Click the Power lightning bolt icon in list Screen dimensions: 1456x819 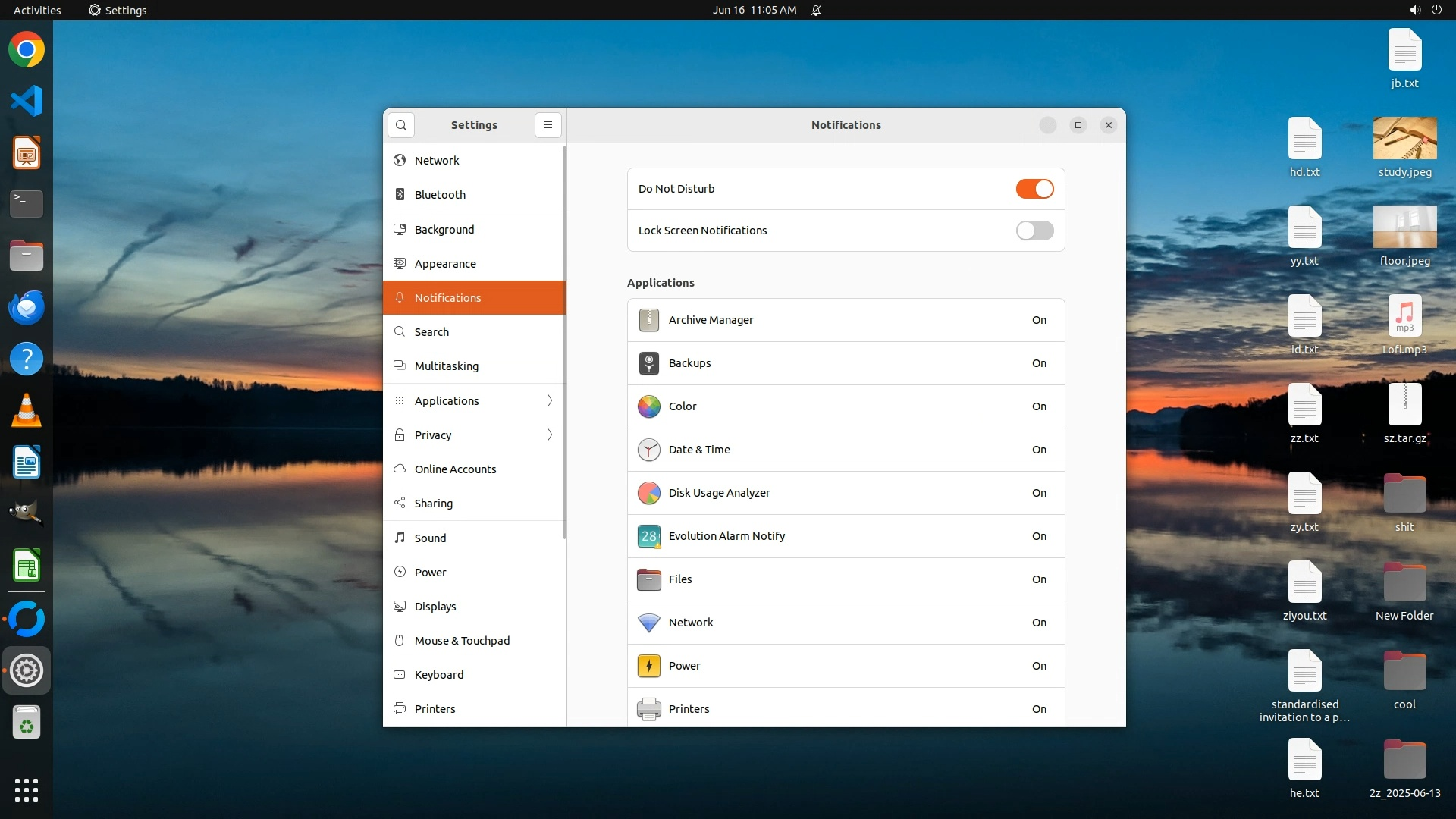click(648, 666)
